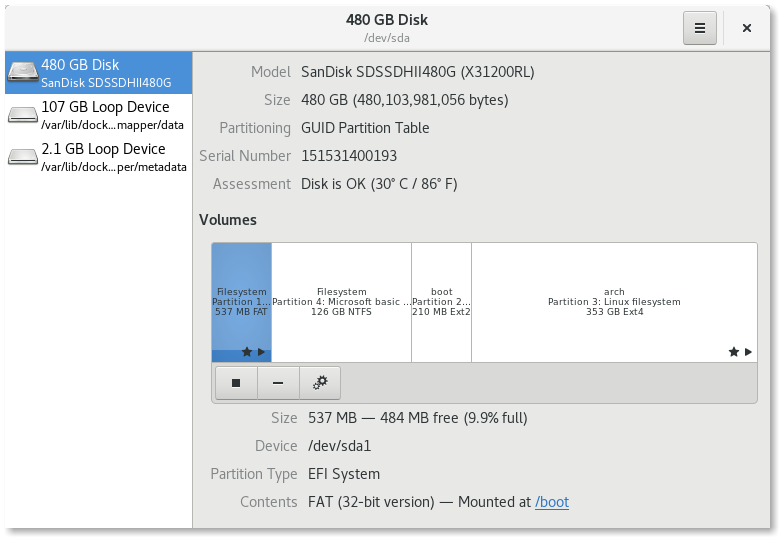The width and height of the screenshot is (779, 537).
Task: Select the arch 353 GB Ext4 partition
Action: click(x=614, y=302)
